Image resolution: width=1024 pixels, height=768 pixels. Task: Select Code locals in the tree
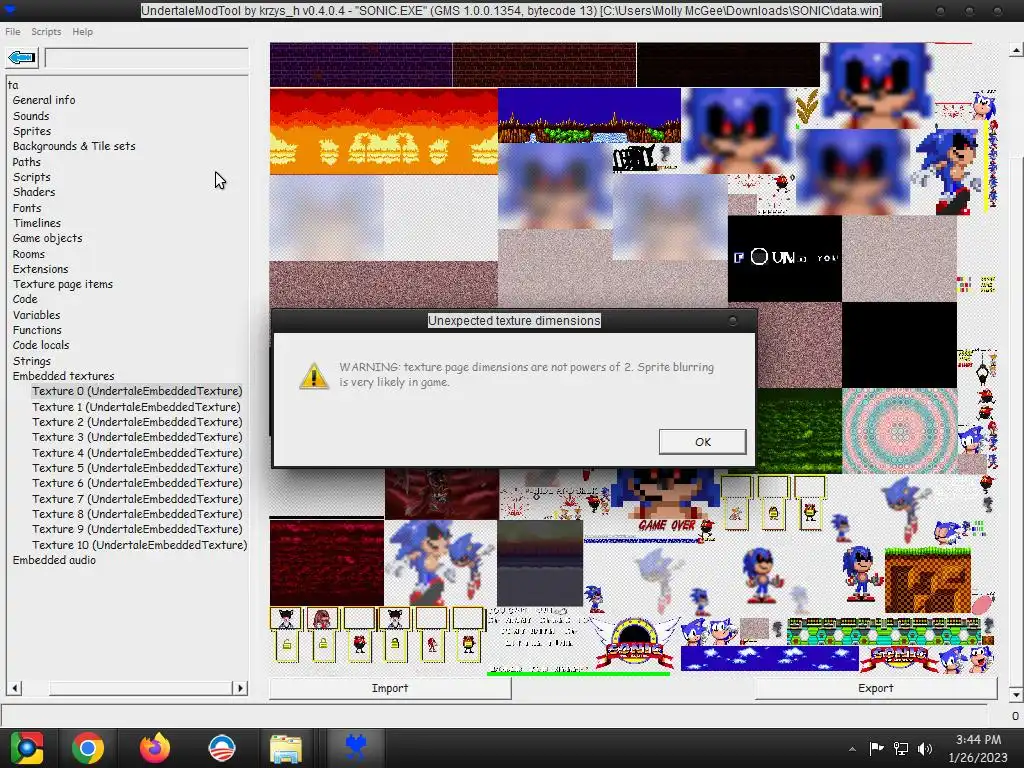click(40, 345)
